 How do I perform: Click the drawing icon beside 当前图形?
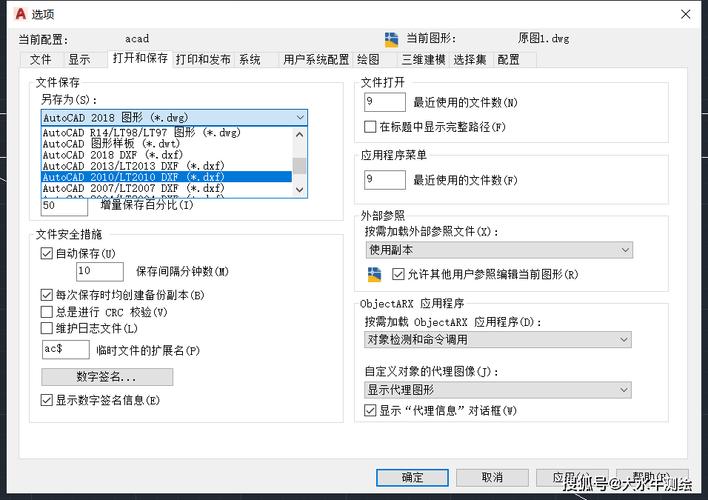(391, 40)
